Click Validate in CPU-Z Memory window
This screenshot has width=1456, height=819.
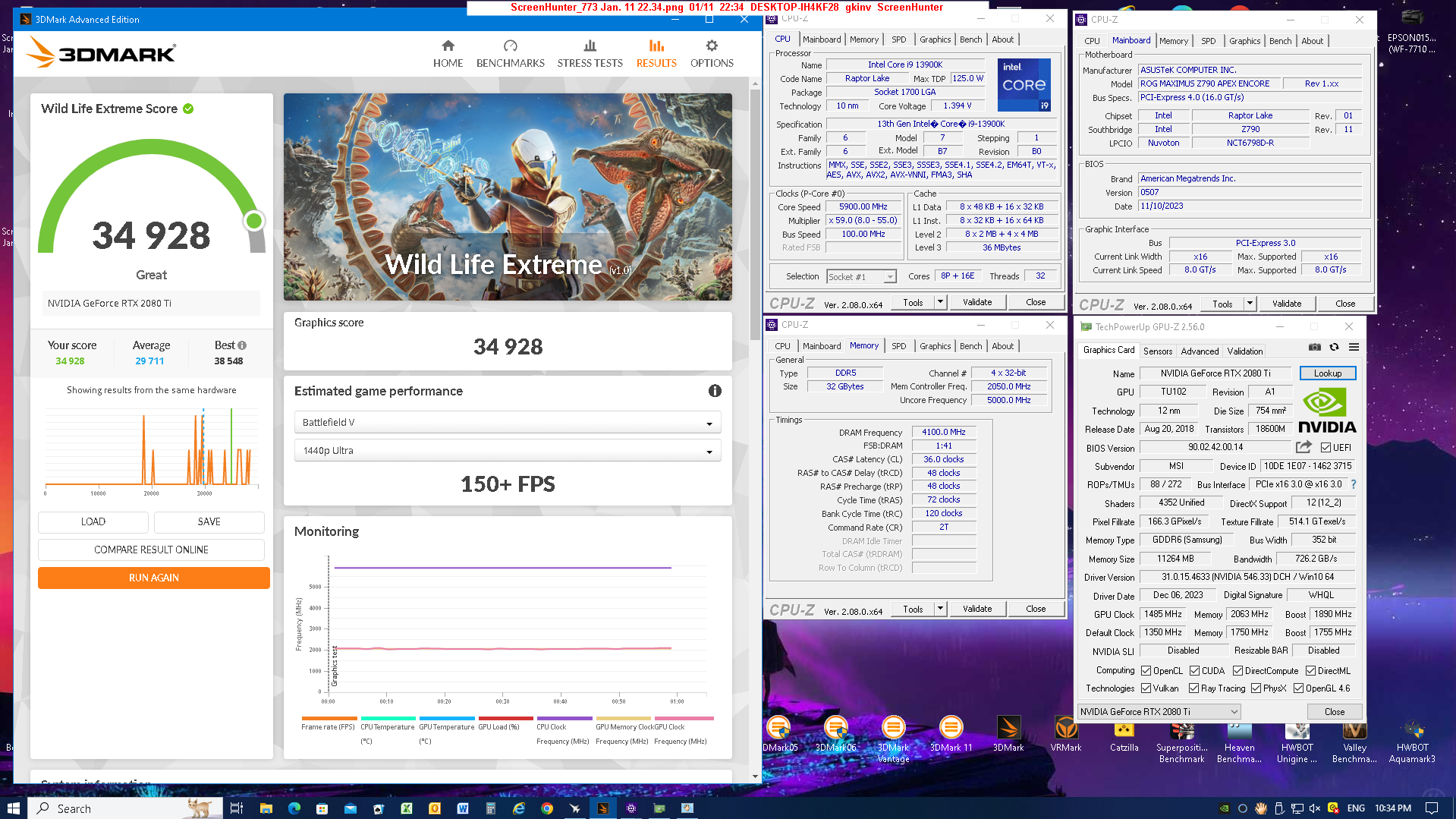(x=977, y=609)
